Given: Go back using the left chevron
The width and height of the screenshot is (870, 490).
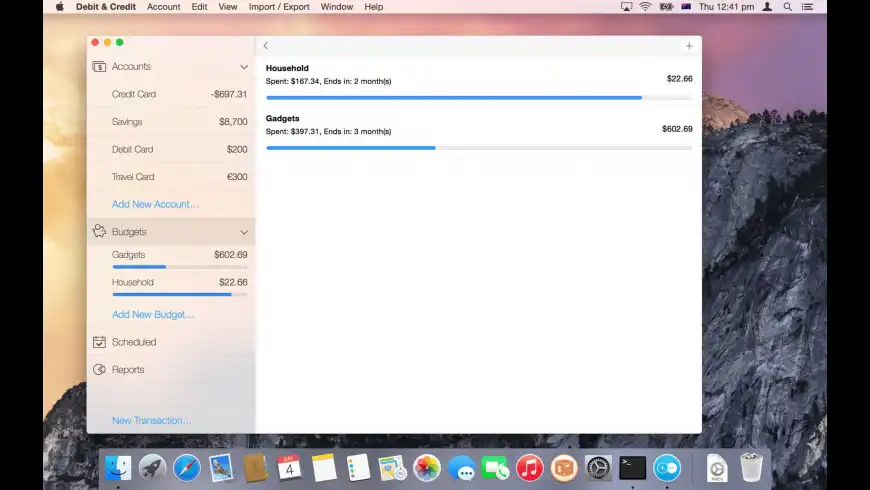Looking at the screenshot, I should click(266, 46).
